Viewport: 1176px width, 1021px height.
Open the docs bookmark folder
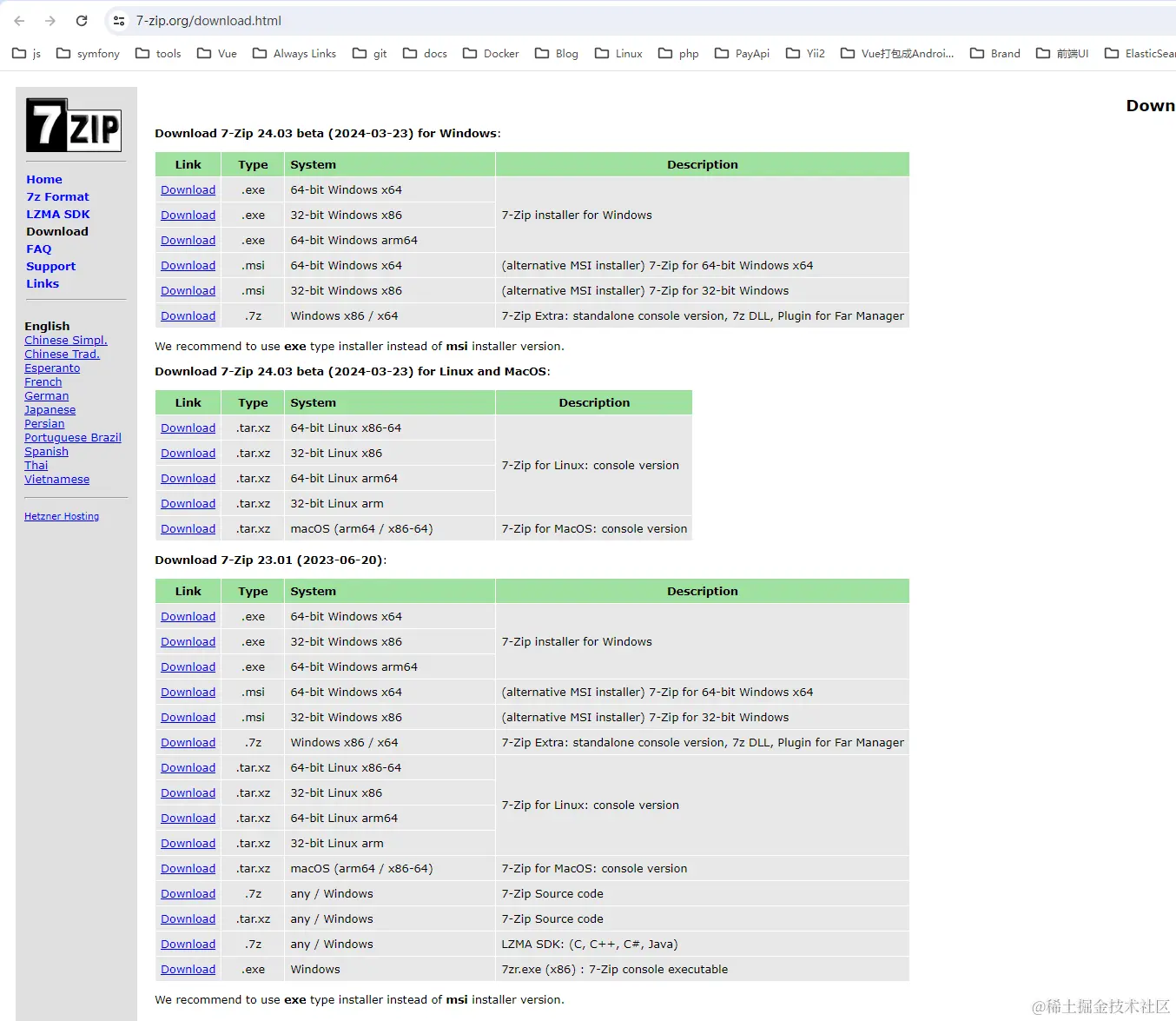click(426, 54)
